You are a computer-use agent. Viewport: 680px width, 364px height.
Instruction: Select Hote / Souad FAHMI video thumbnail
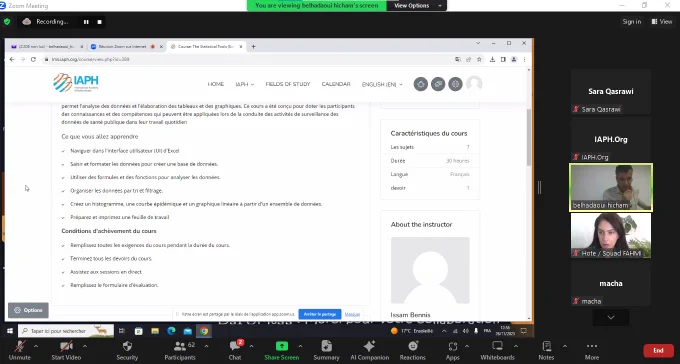(x=611, y=236)
